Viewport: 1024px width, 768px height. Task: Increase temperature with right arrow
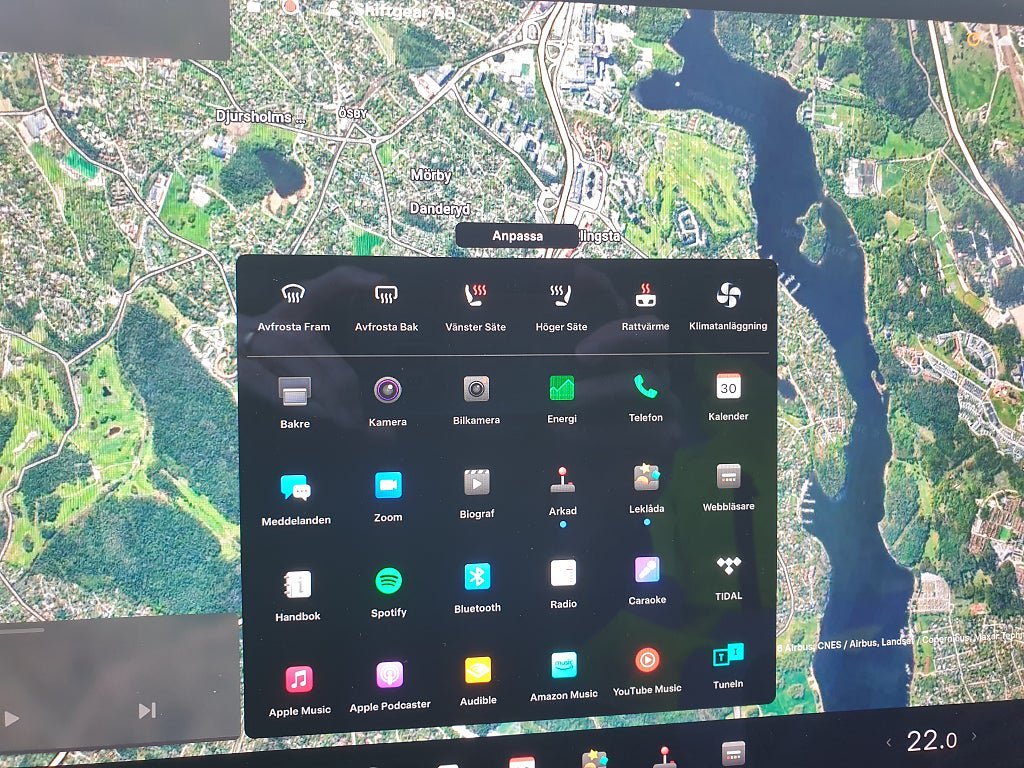(x=973, y=738)
